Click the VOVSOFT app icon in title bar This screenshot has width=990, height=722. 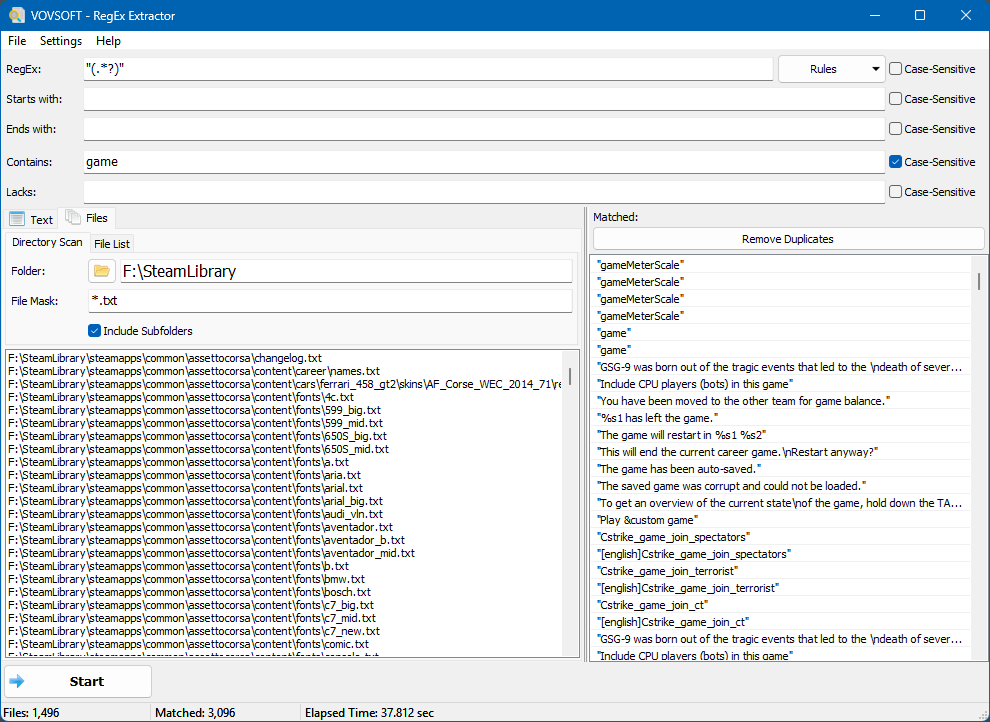tap(16, 15)
